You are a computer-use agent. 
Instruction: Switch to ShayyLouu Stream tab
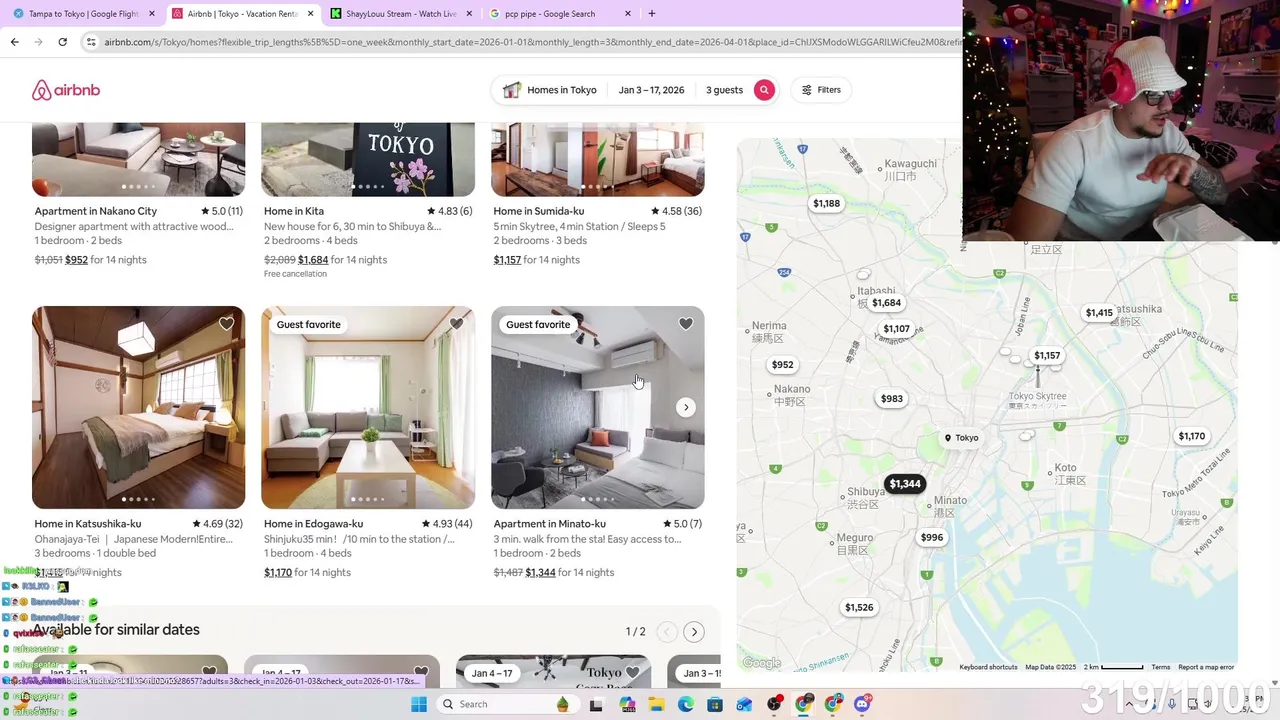point(400,14)
